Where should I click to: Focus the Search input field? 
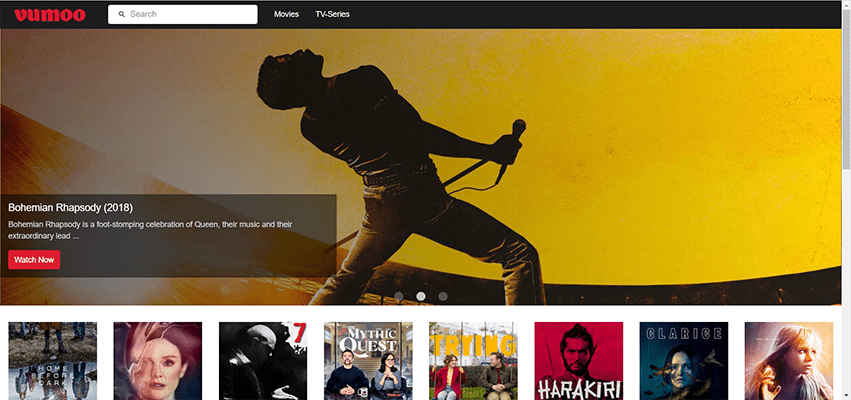(x=182, y=14)
